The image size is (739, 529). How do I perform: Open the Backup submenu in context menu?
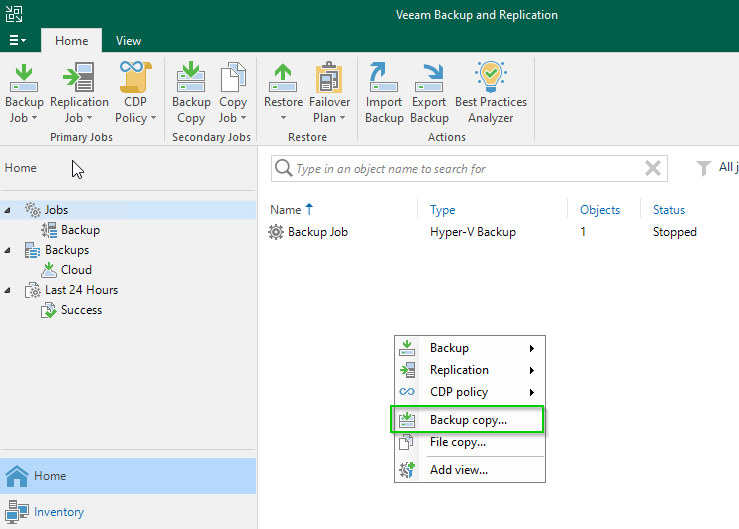(470, 348)
